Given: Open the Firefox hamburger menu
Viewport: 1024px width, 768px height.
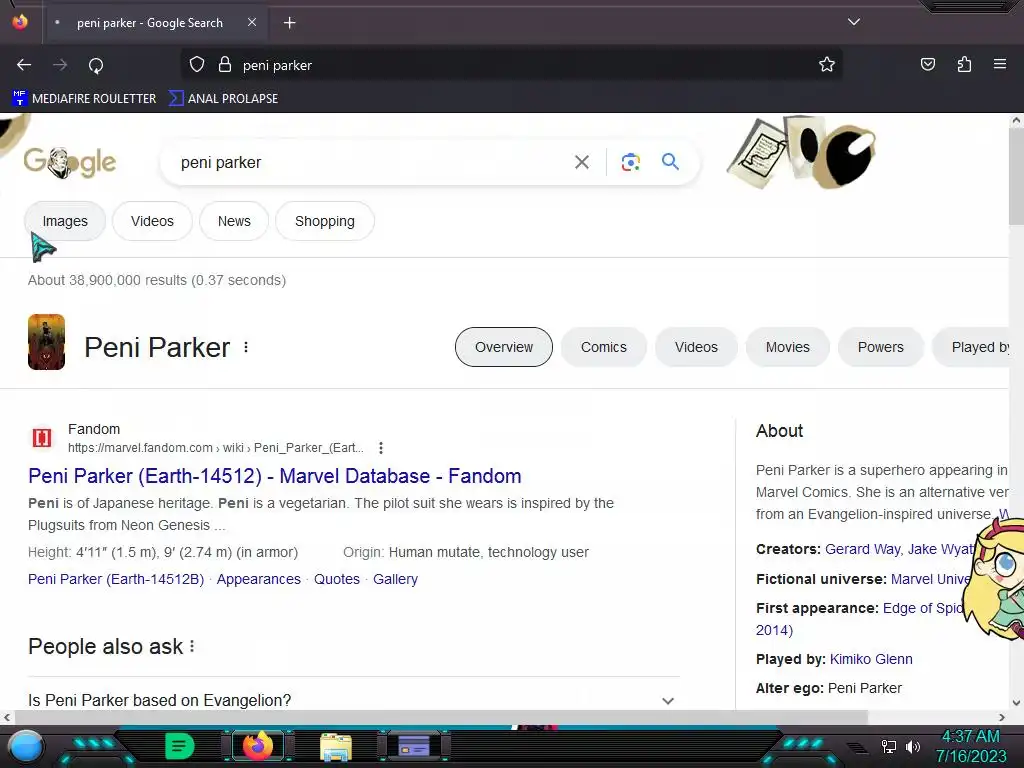Looking at the screenshot, I should pos(1000,64).
